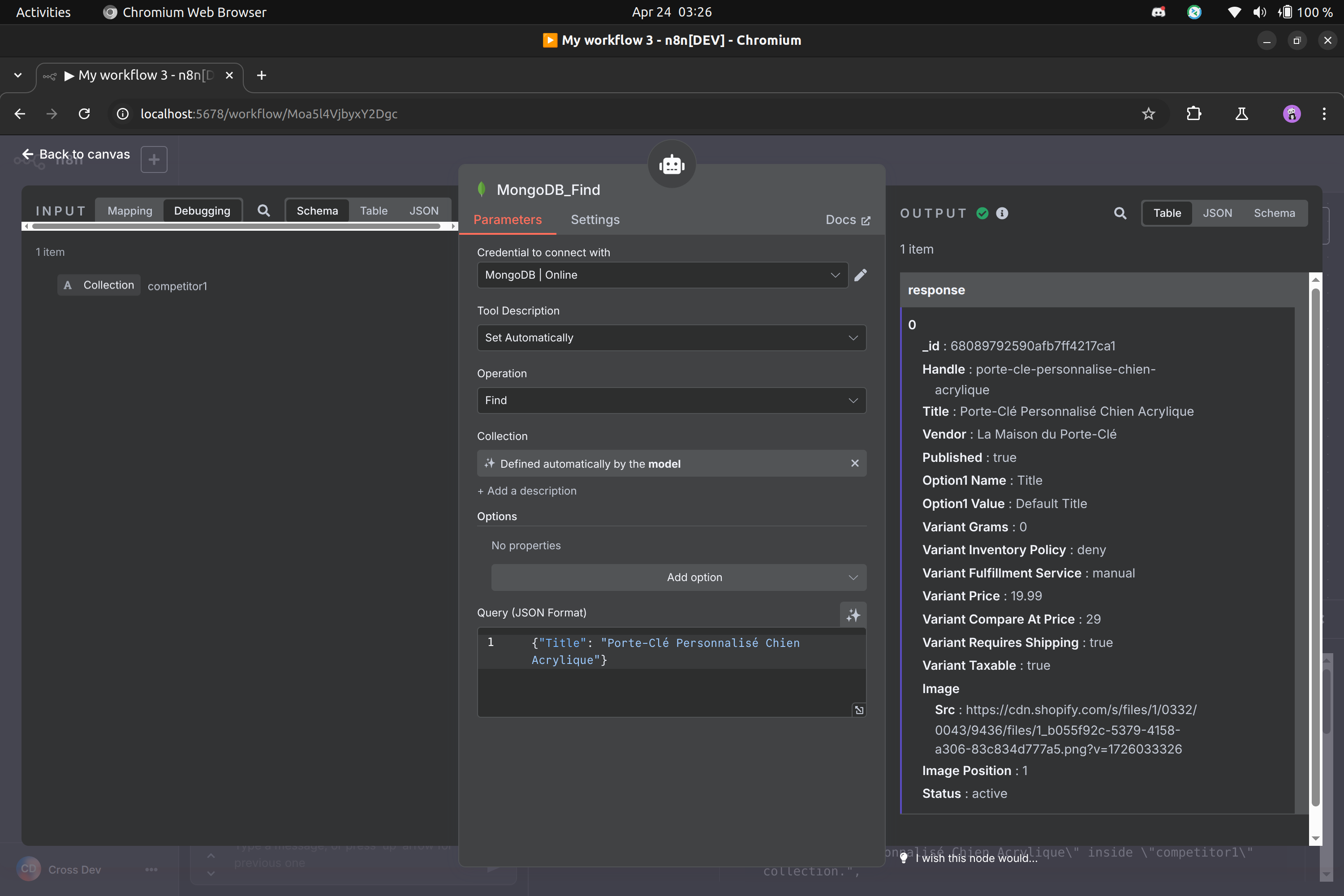Open the Settings tab
Screen dimensions: 1344x896
coord(595,220)
